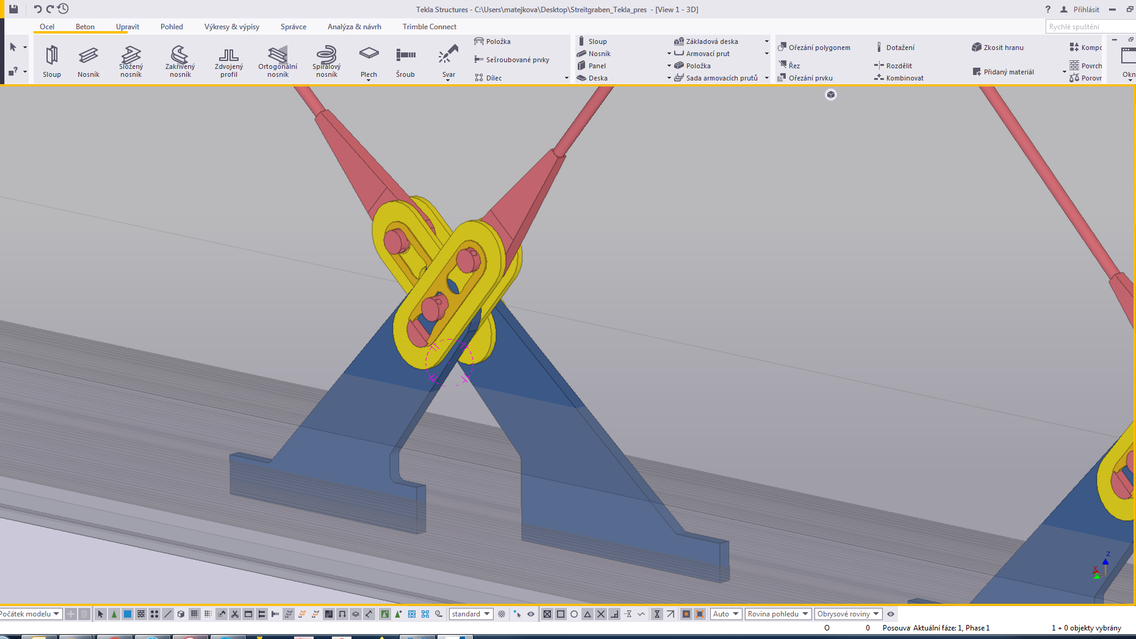
Task: Toggle the eye icon after Obrysové roviny
Action: pyautogui.click(x=890, y=614)
